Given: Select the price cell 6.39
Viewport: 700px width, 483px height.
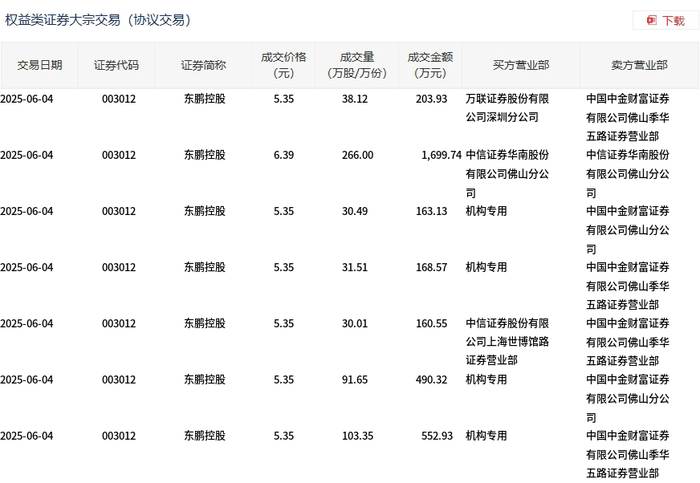Looking at the screenshot, I should point(284,155).
